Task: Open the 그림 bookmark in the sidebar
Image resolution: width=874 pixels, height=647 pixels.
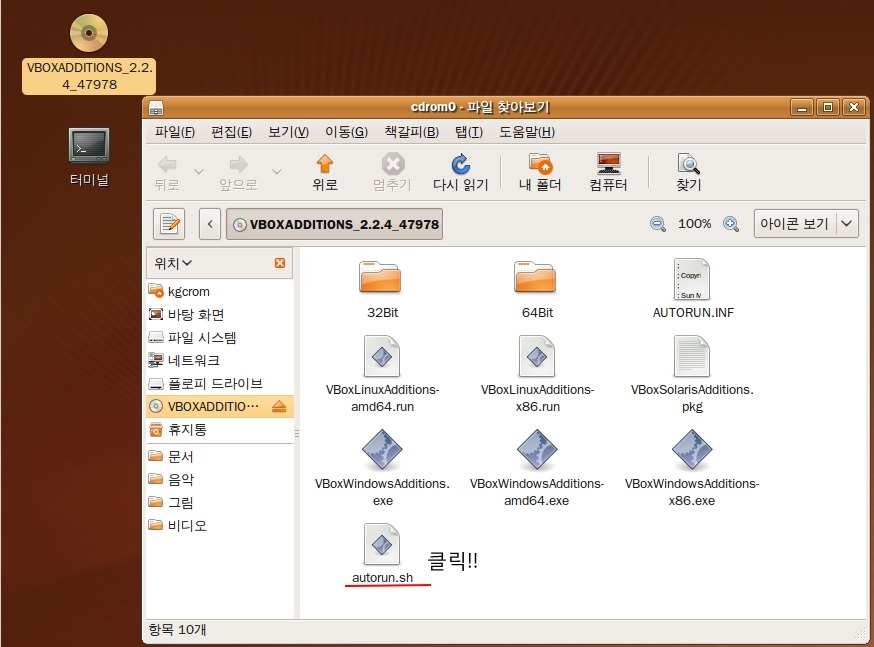Action: pos(220,503)
